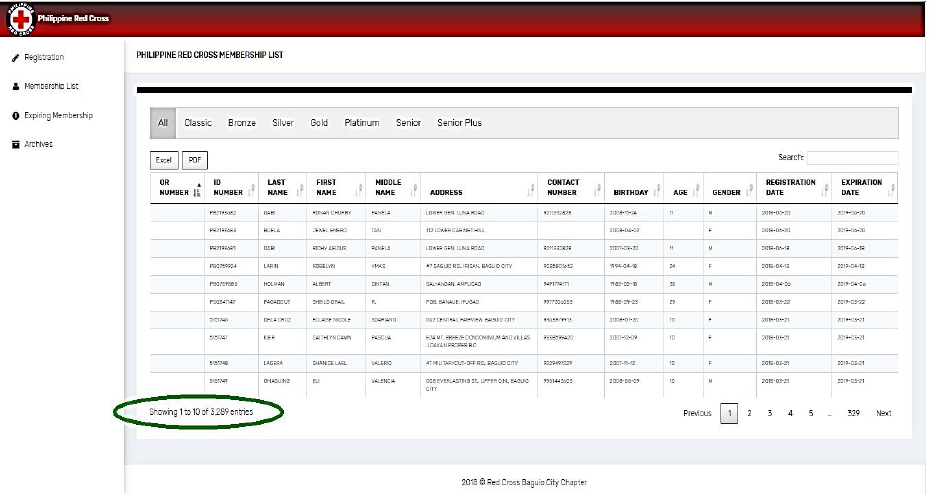Click middle name cell VALENCIA
936x495 pixels.
tap(383, 381)
